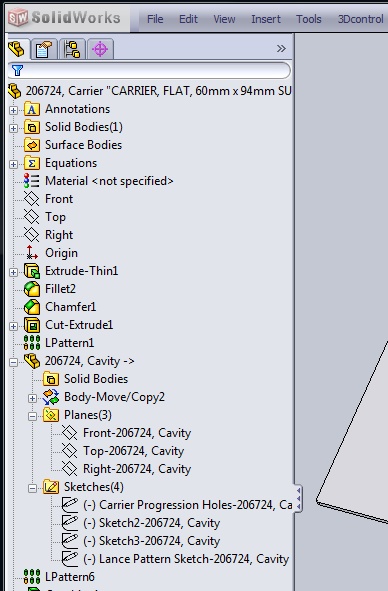Click the SolidWorks logo
The image size is (388, 591).
click(64, 18)
